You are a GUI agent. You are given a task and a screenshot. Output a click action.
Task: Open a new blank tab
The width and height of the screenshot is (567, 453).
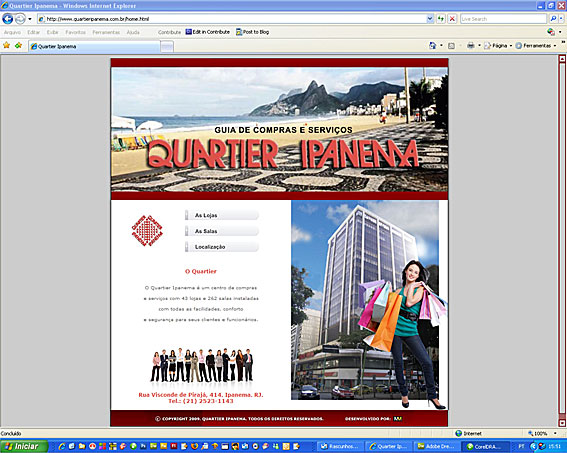tap(167, 46)
